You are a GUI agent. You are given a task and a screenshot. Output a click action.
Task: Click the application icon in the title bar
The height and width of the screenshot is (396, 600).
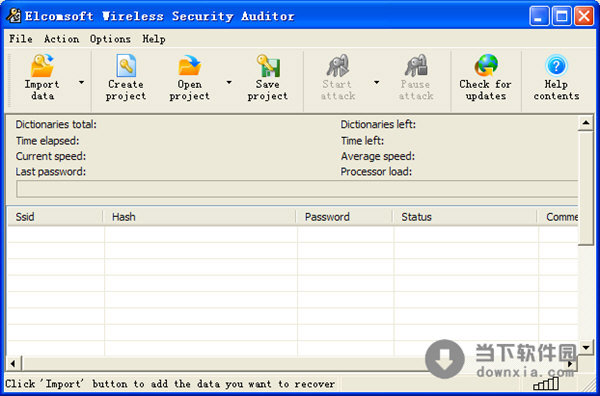[x=14, y=16]
